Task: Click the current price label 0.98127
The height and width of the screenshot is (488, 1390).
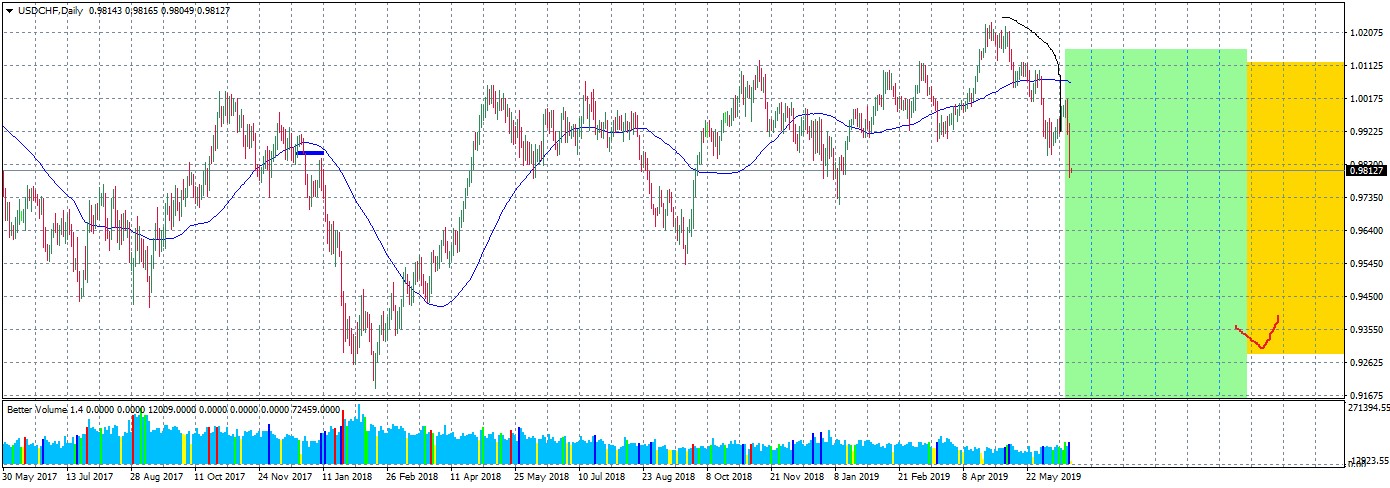Action: pos(1366,171)
